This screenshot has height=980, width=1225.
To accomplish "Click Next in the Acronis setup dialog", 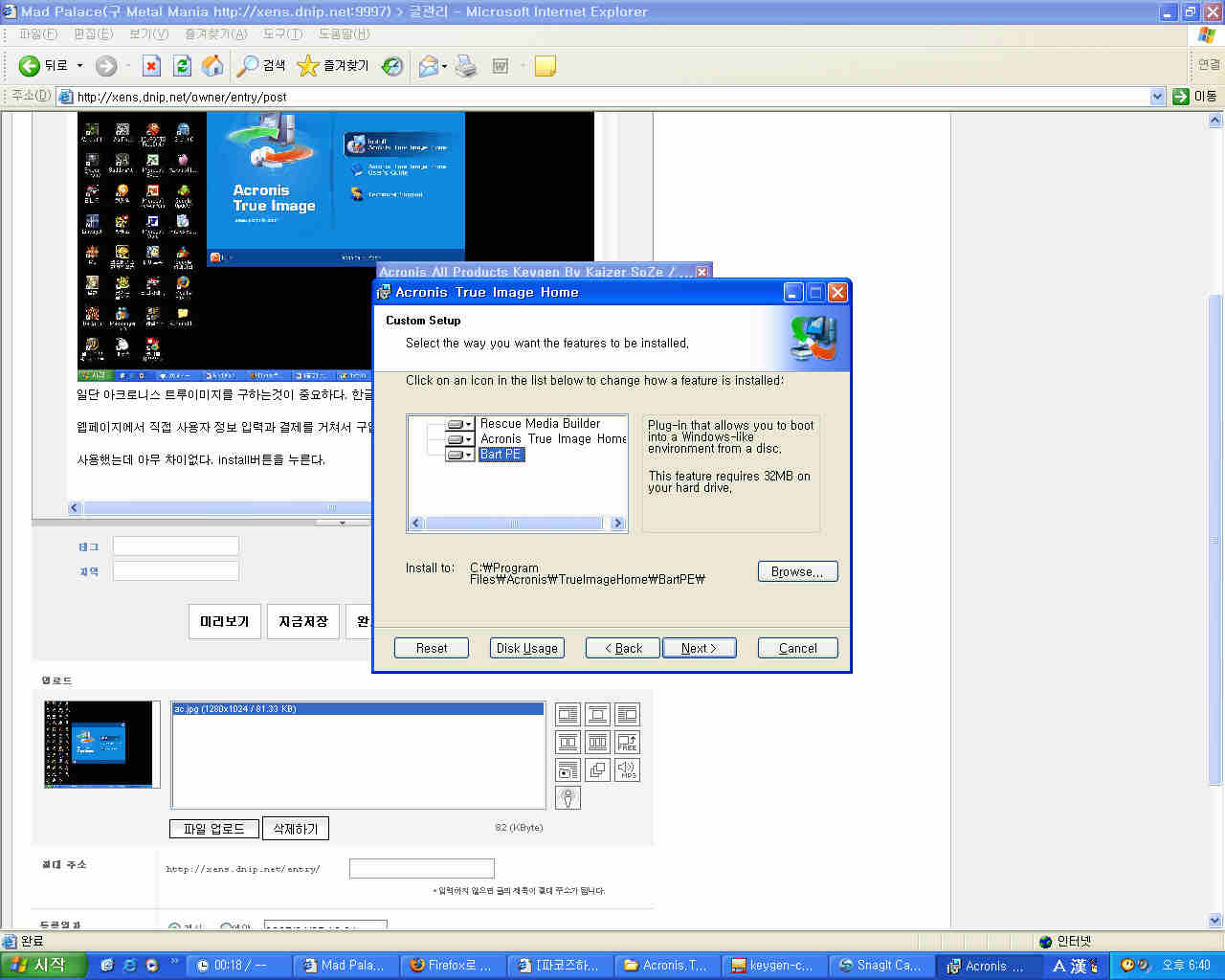I will (700, 648).
